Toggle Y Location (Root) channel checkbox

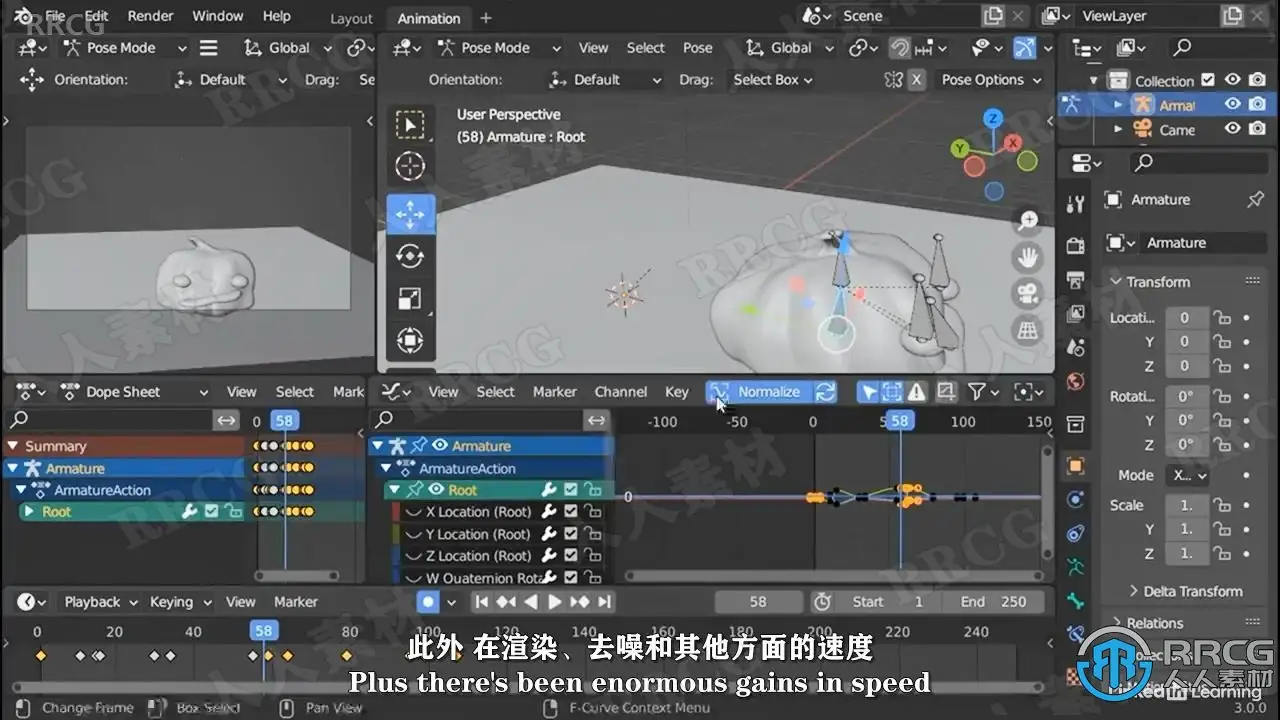(x=571, y=534)
